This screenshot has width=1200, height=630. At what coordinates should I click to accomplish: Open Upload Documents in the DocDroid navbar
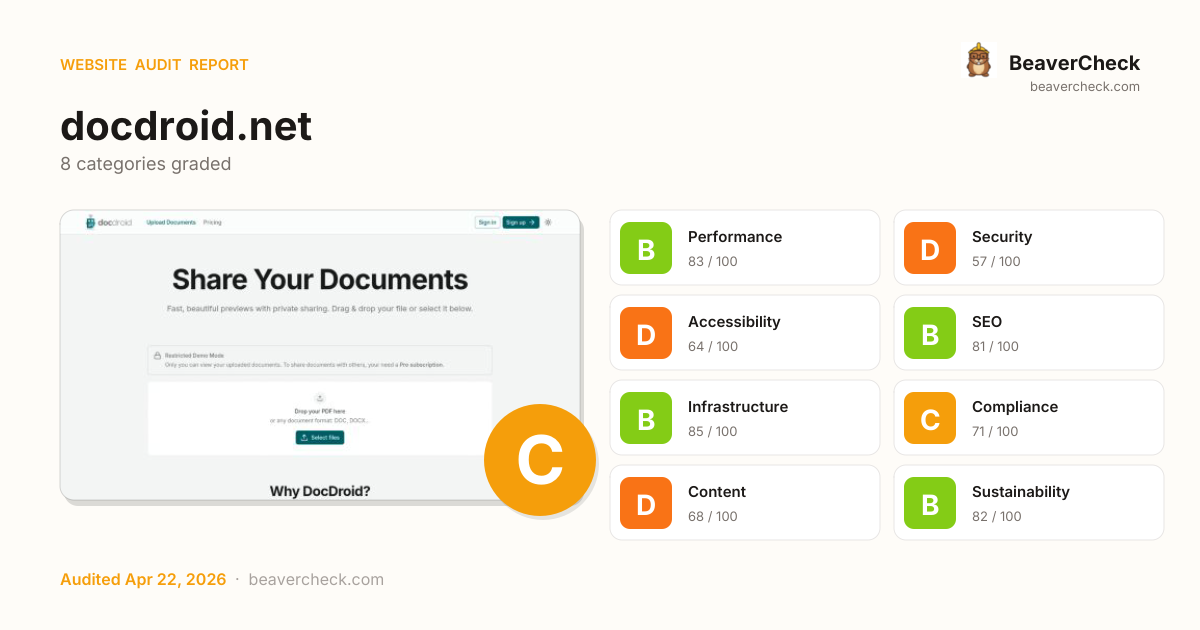point(171,222)
